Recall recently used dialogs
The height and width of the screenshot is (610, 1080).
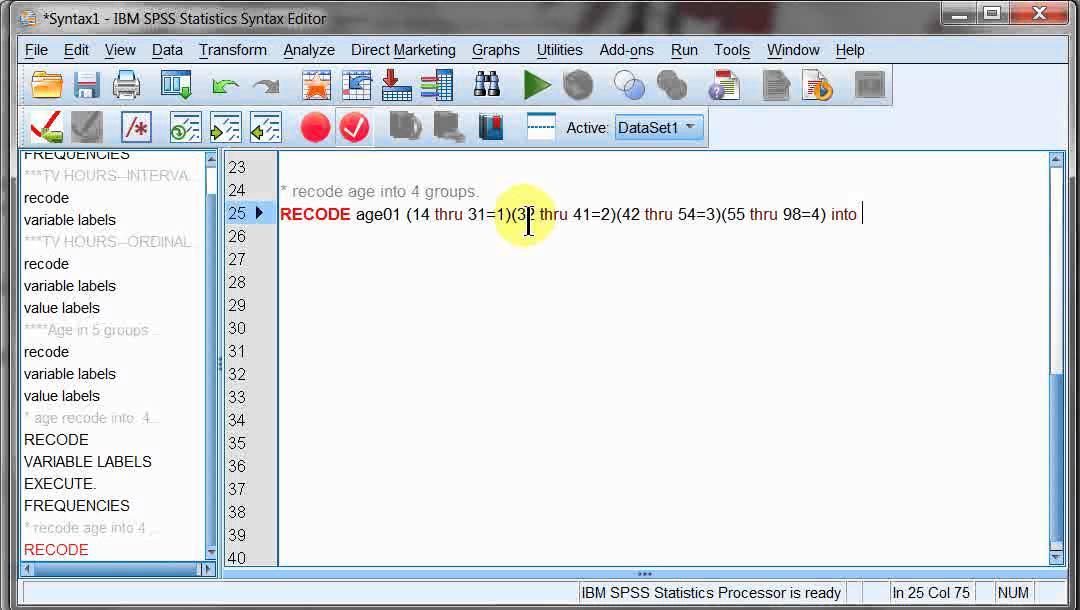click(176, 85)
